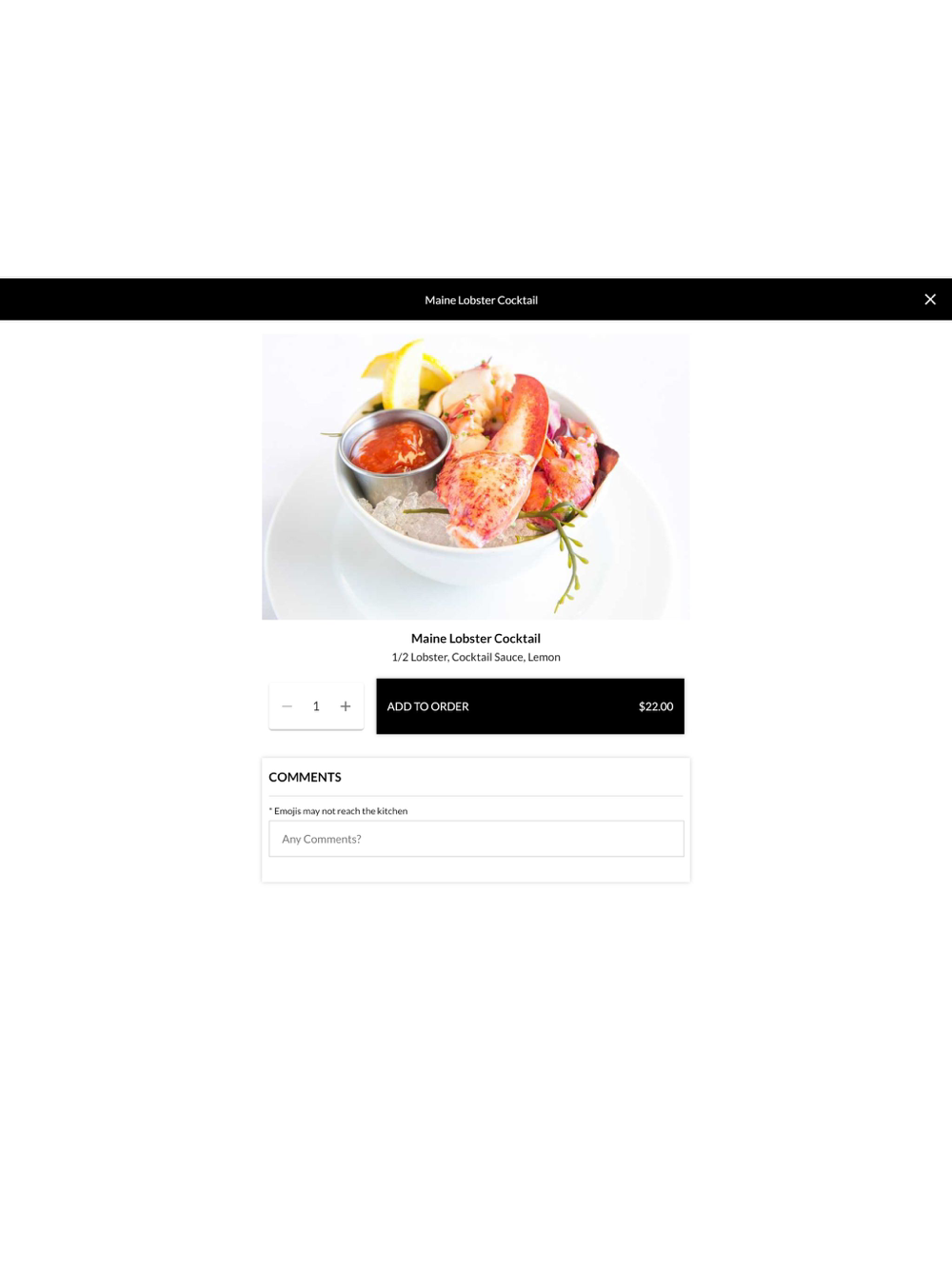Screen dimensions: 952x1270
Task: Click the header bar title Maine Lobster Cocktail
Action: pyautogui.click(x=481, y=300)
